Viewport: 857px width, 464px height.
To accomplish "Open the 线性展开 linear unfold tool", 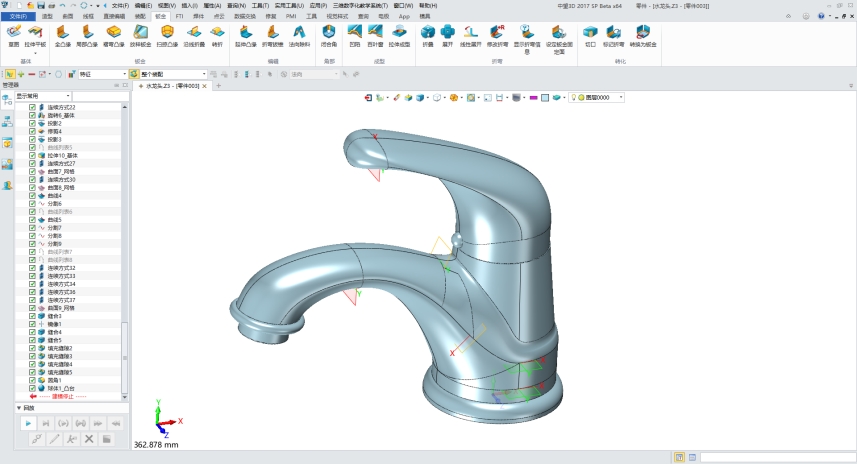I will (472, 35).
